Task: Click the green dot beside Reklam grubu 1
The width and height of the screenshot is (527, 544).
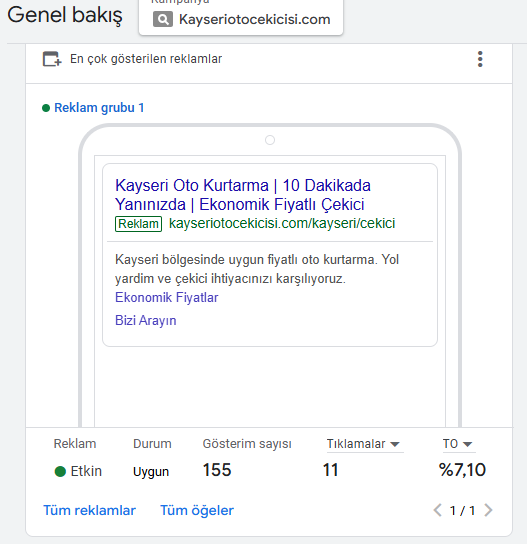Action: [x=46, y=108]
